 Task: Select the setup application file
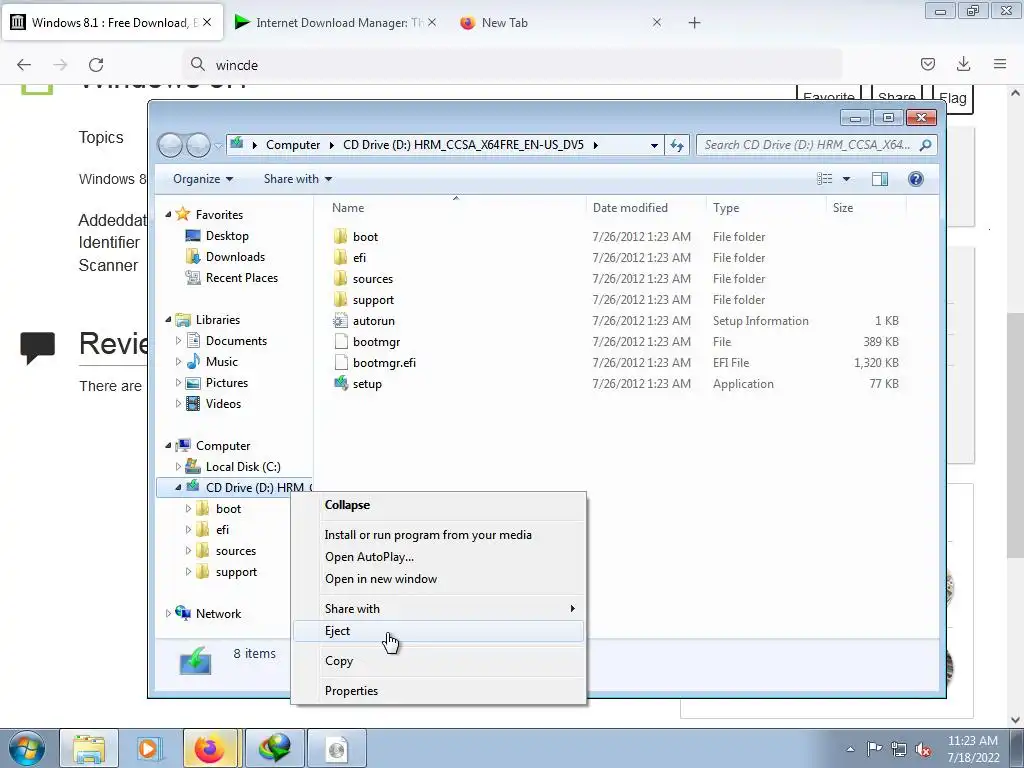tap(367, 384)
